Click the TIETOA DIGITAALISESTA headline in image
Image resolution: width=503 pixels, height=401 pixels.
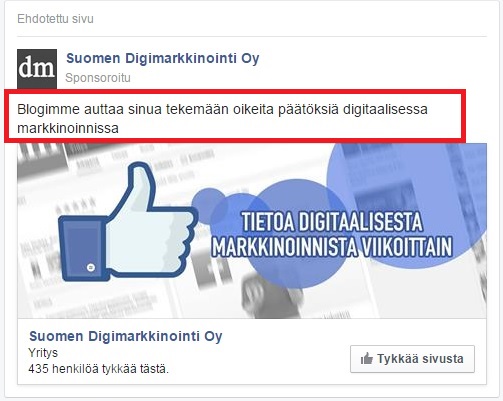(x=331, y=222)
